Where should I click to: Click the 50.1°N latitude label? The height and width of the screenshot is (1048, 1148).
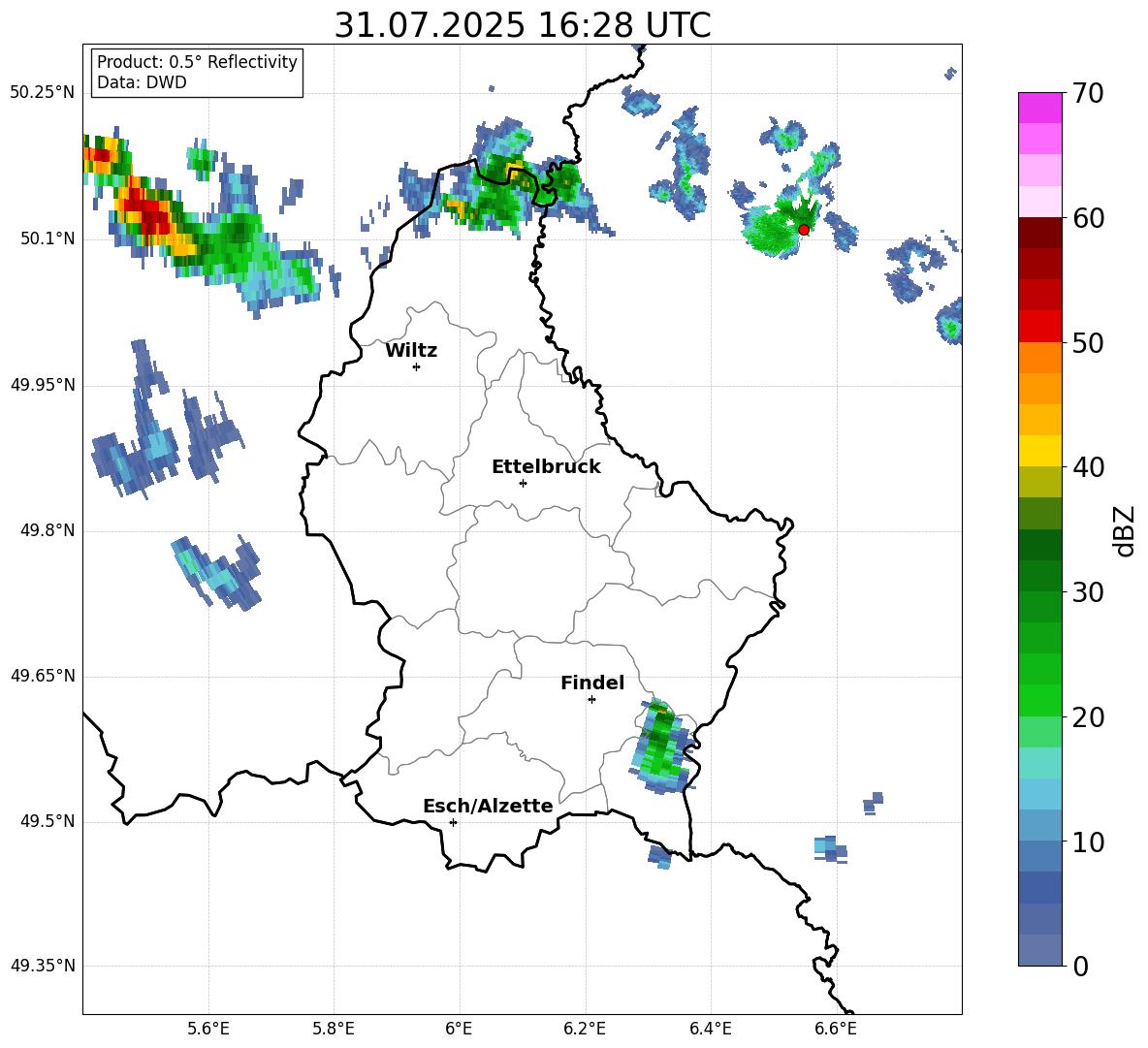47,238
